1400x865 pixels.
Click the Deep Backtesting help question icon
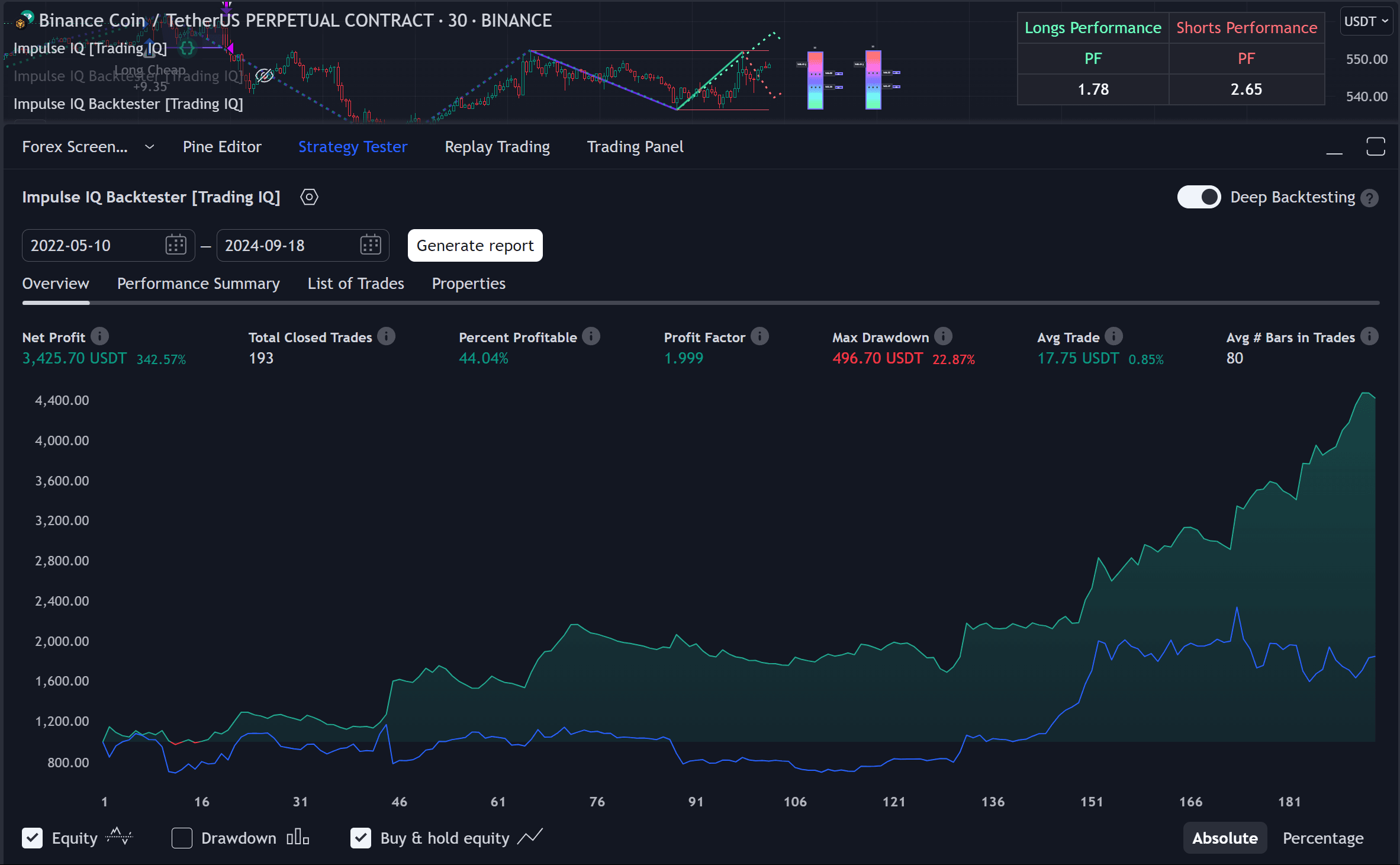point(1369,198)
